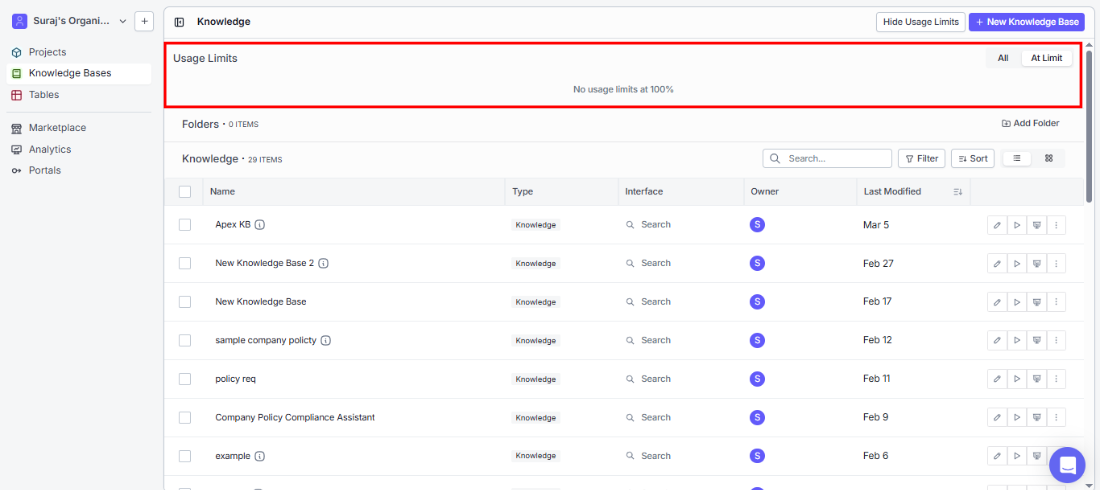This screenshot has width=1100, height=490.
Task: Open presentation icon for Apex KB
Action: point(1036,225)
